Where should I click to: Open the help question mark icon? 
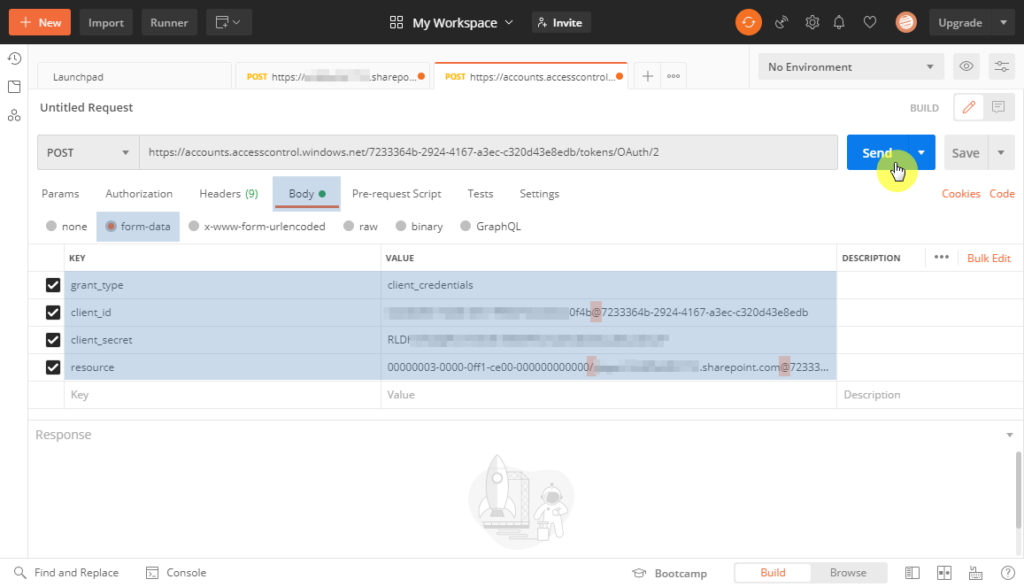coord(1008,573)
